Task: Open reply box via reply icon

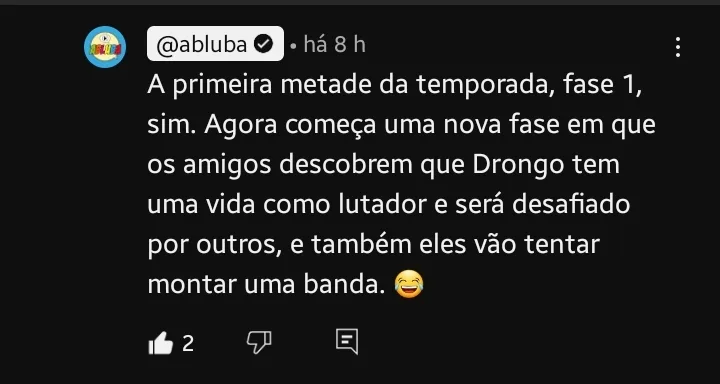Action: coord(347,341)
